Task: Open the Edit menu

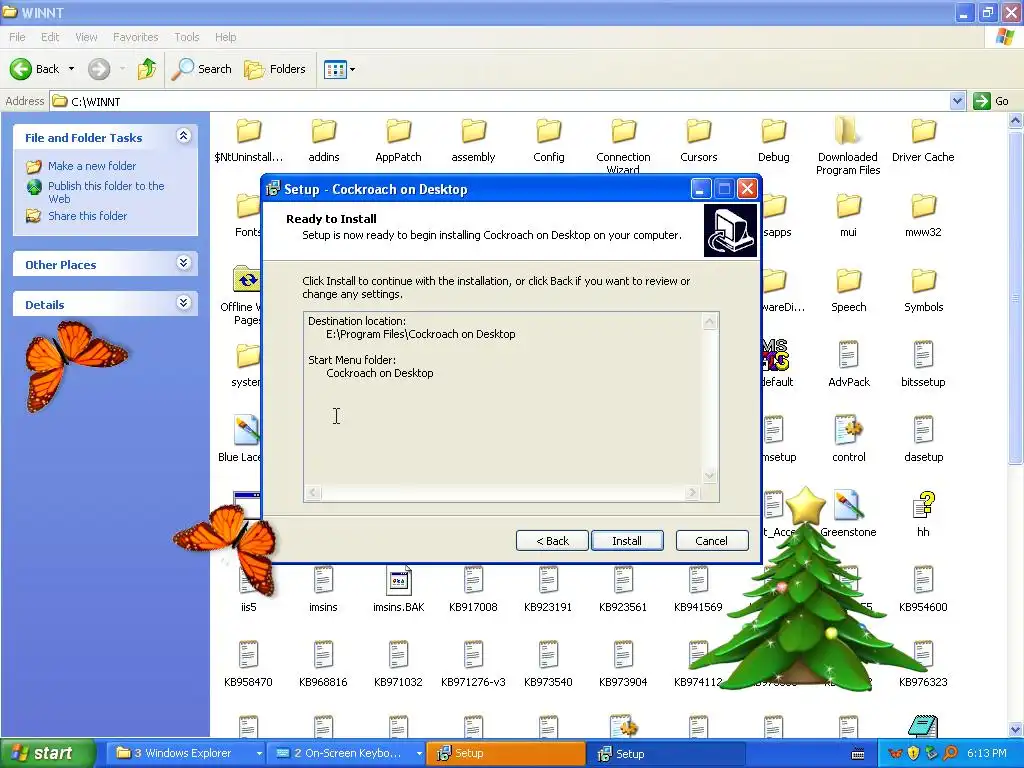Action: pos(50,37)
